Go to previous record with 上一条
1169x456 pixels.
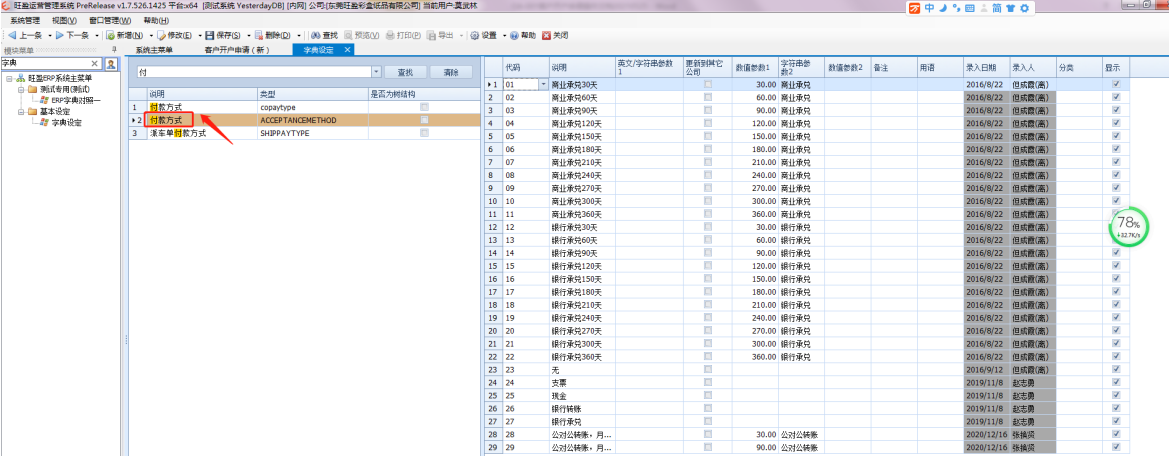(x=25, y=35)
